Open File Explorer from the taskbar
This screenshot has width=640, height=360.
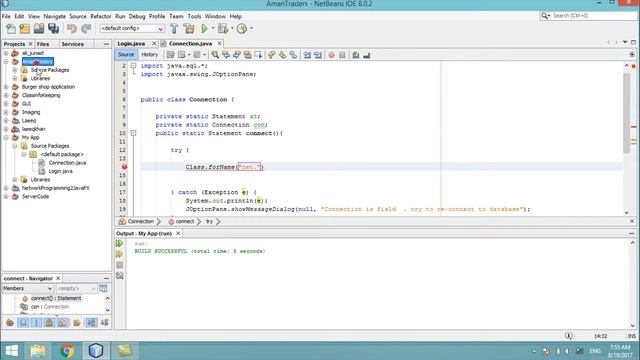[38, 351]
